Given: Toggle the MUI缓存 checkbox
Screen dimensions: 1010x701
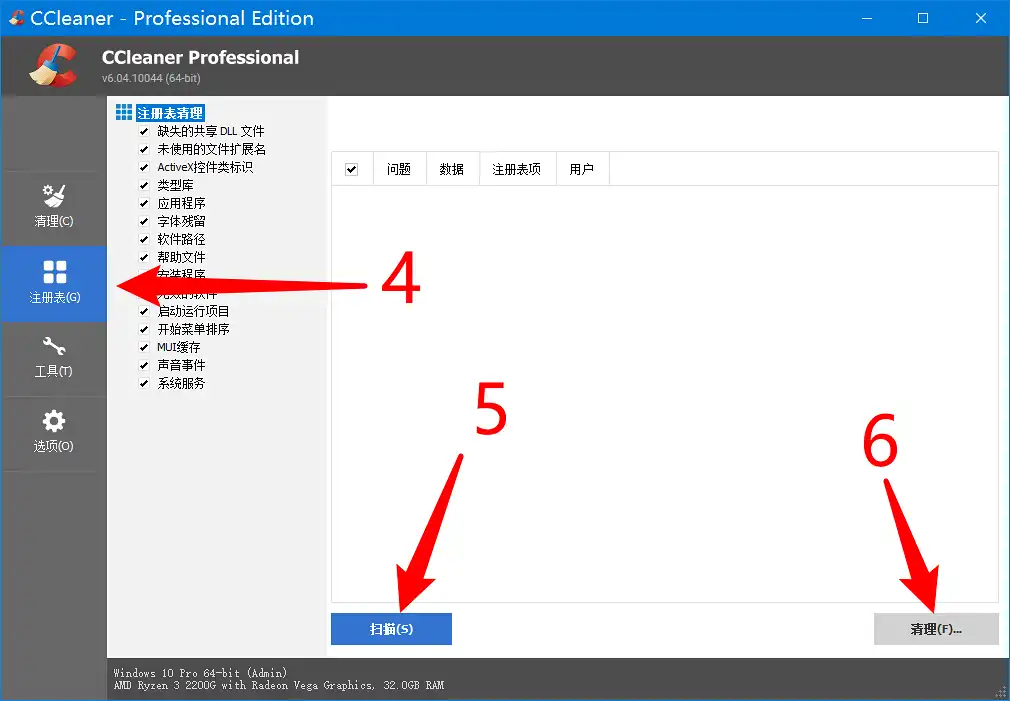Looking at the screenshot, I should [144, 347].
